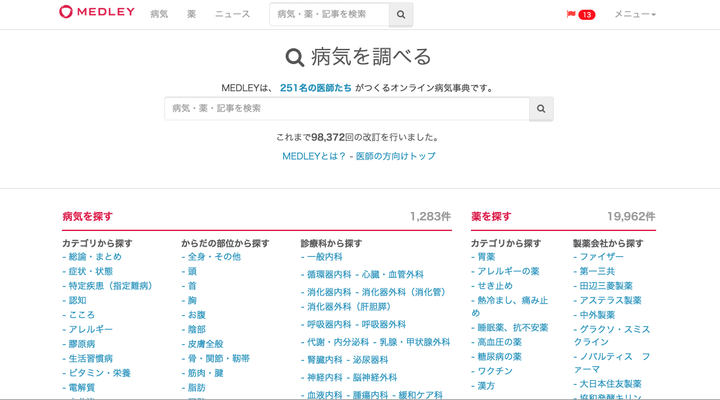Focus the header search input field
This screenshot has height=400, width=720.
[x=329, y=14]
